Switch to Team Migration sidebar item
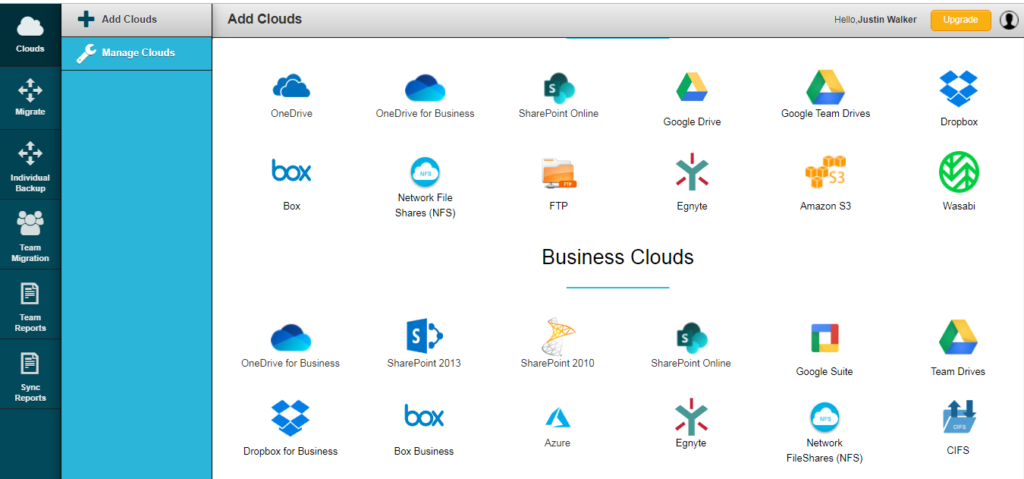The image size is (1024, 479). coord(30,235)
